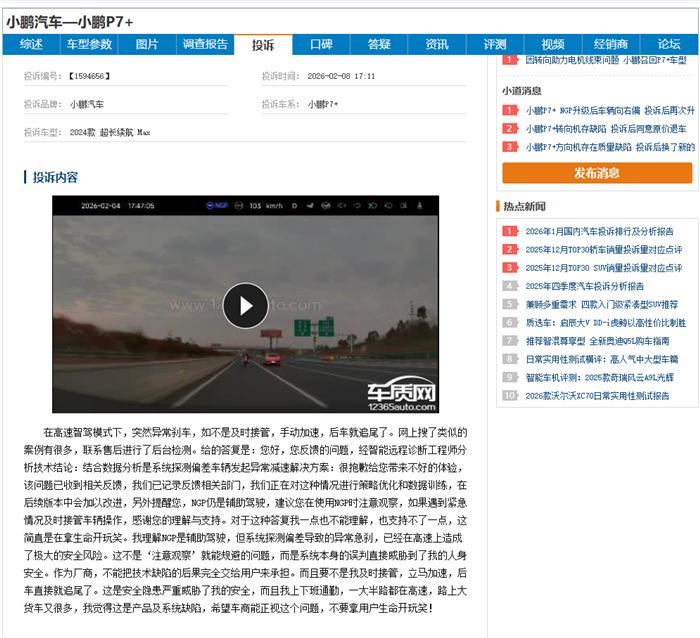The width and height of the screenshot is (700, 638).
Task: Open 2025年12月TOP30轿车销量投诉量对应点评
Action: (604, 250)
